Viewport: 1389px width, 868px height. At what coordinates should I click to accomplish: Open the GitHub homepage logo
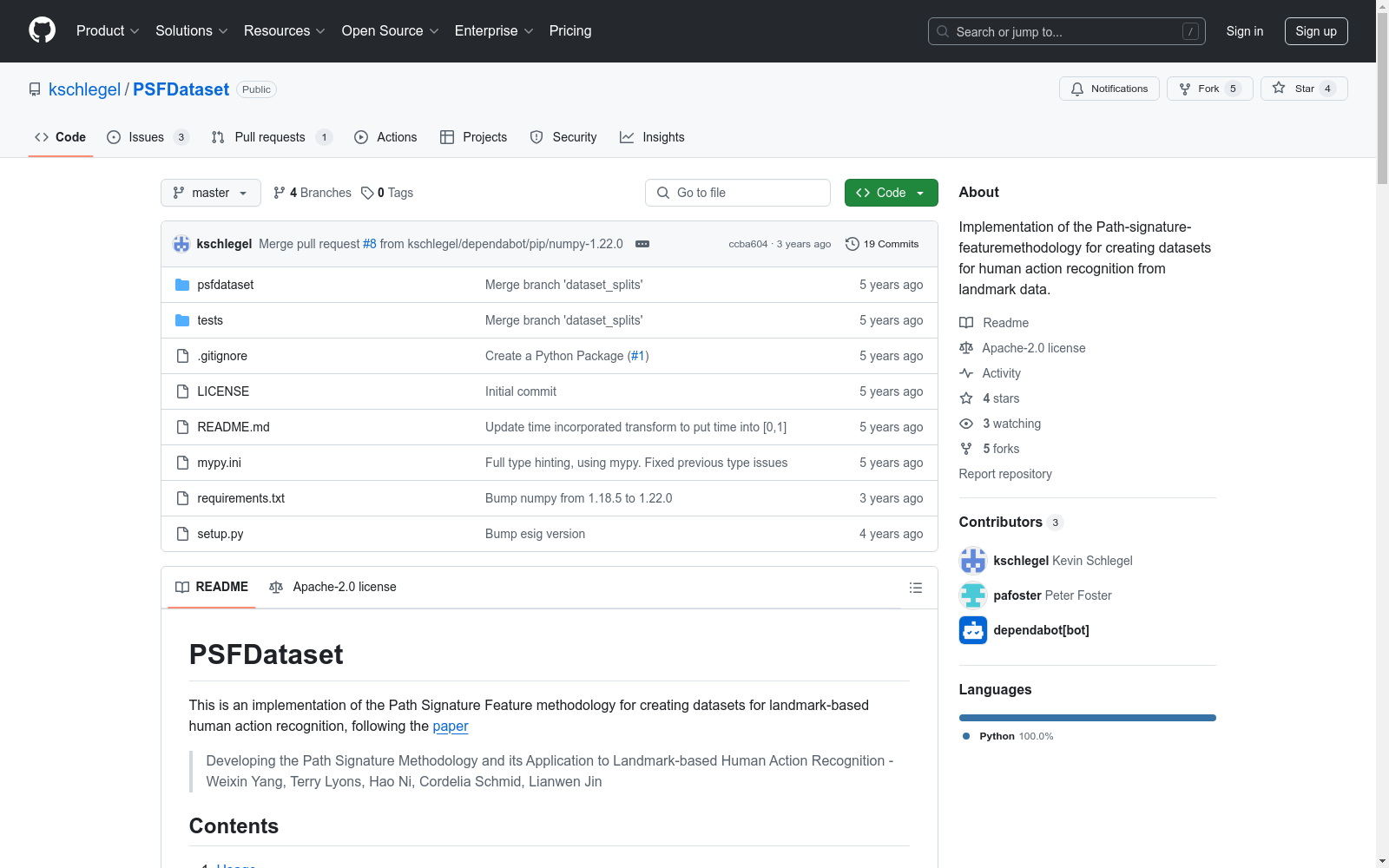(42, 30)
